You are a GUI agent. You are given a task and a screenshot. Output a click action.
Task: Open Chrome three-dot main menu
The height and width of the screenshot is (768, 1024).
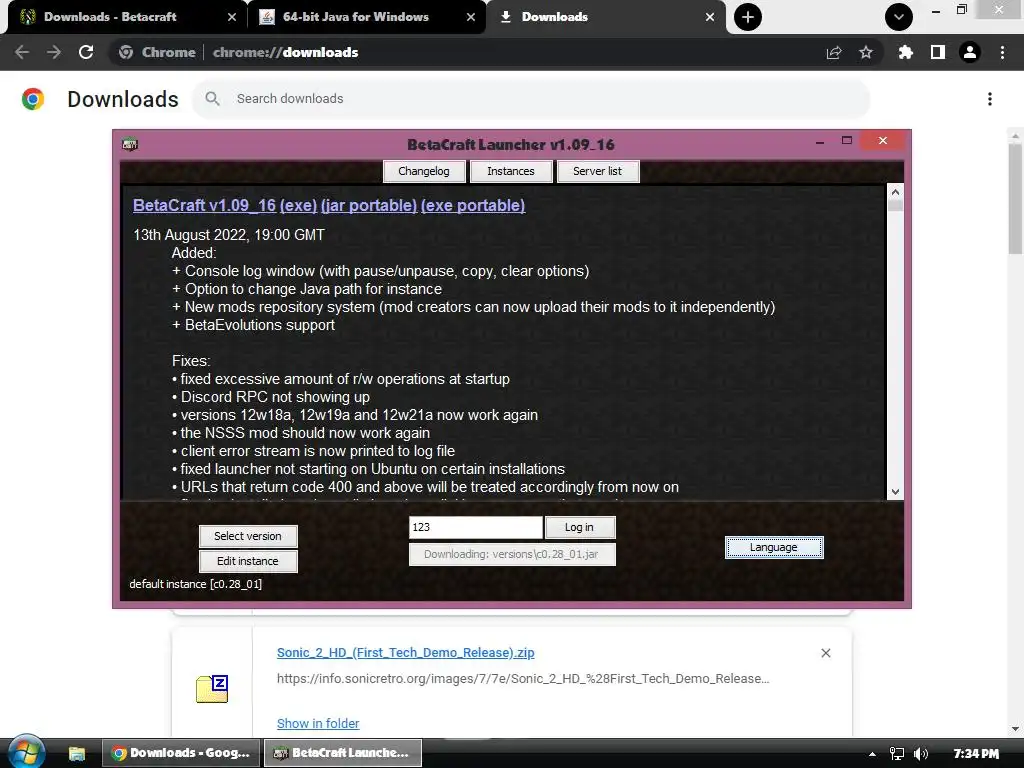pos(1002,52)
